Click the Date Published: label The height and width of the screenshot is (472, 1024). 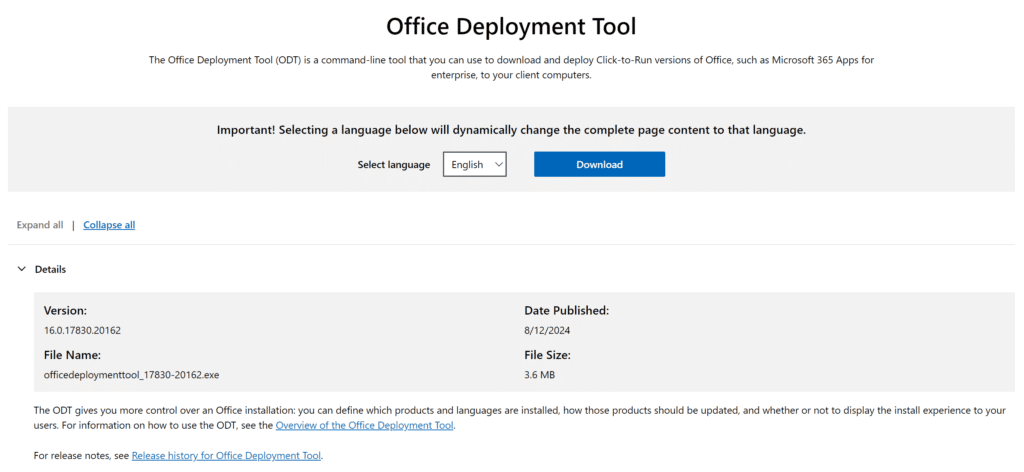pyautogui.click(x=567, y=311)
